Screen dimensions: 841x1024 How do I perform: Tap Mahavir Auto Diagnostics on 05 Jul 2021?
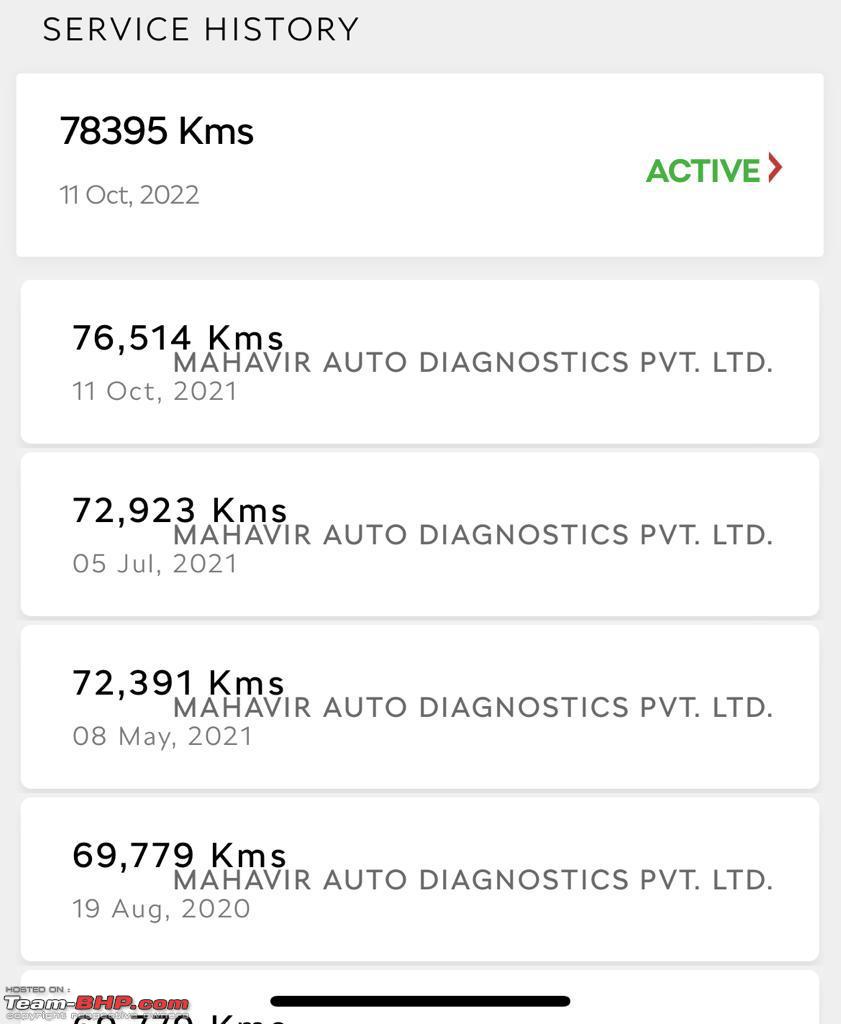click(473, 535)
